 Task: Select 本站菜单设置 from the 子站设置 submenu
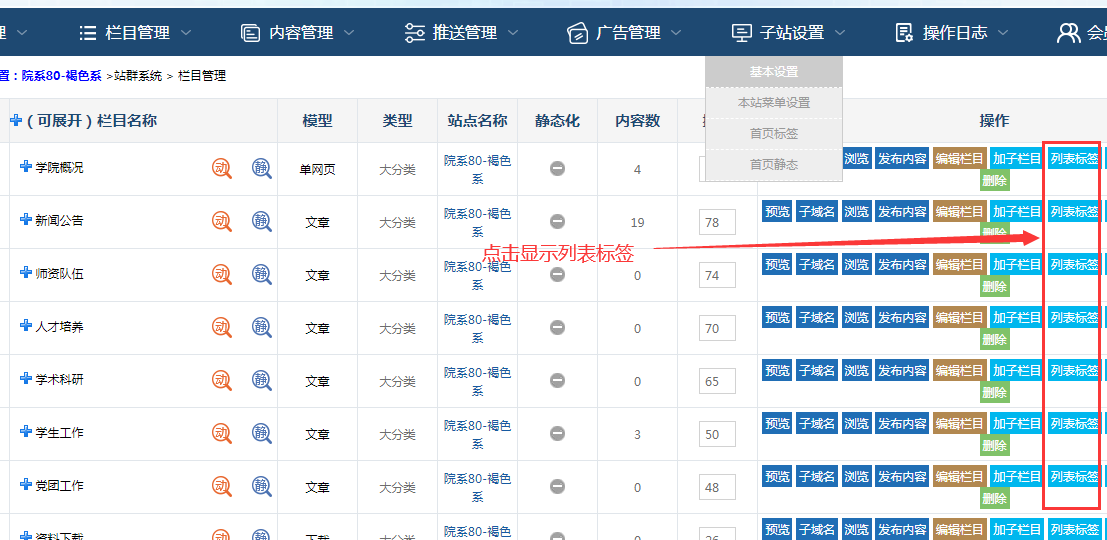tap(774, 103)
